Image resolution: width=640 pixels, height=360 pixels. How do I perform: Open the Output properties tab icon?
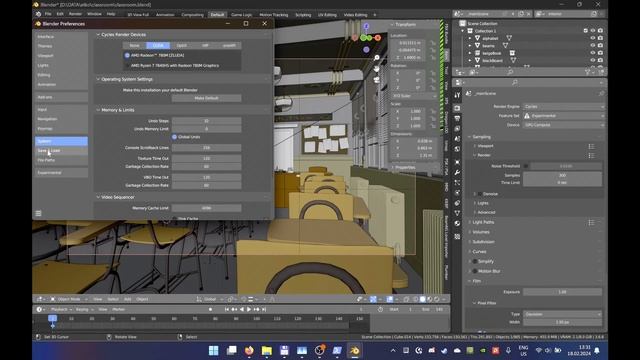pos(457,118)
